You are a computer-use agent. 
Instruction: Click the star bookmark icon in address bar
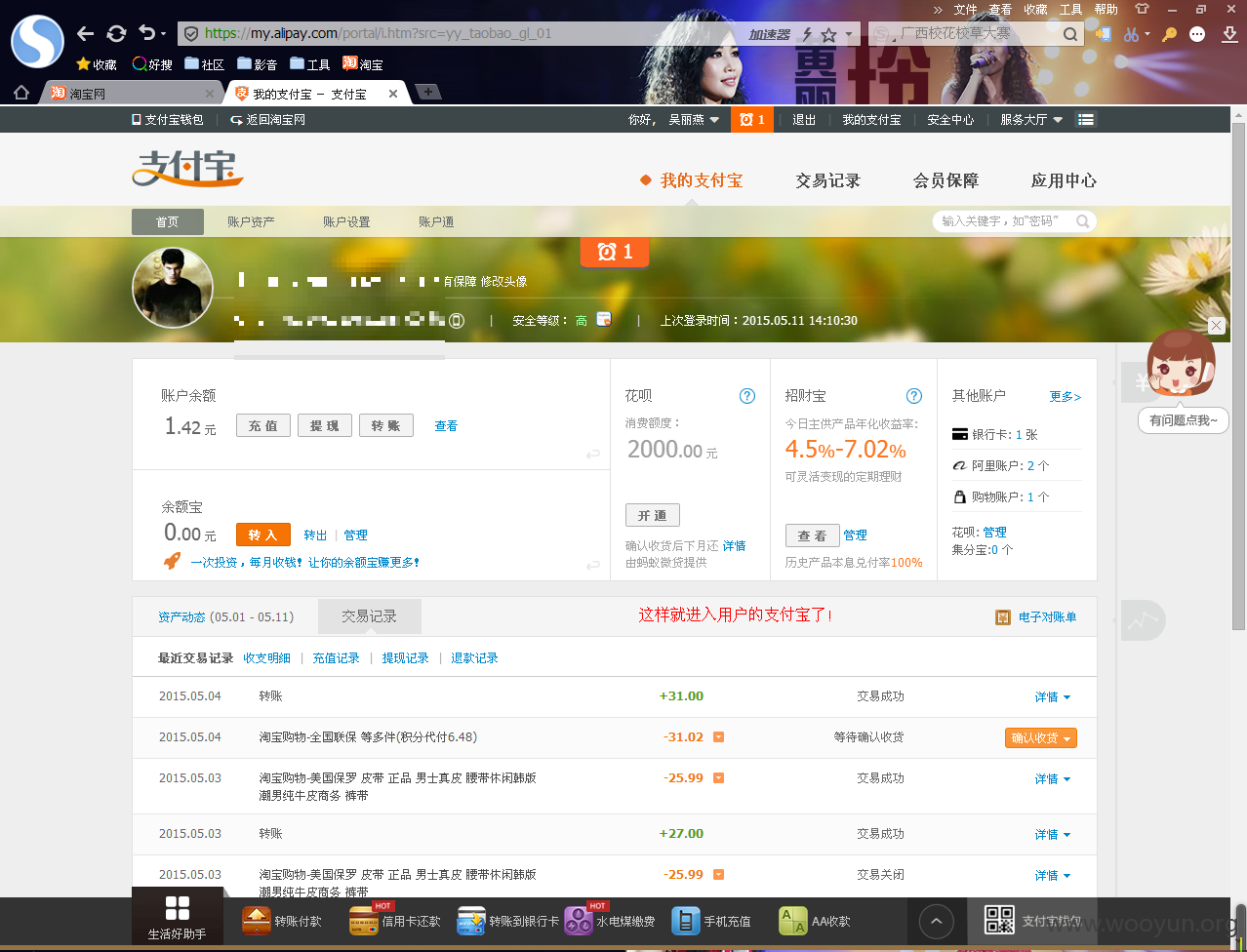pos(828,34)
